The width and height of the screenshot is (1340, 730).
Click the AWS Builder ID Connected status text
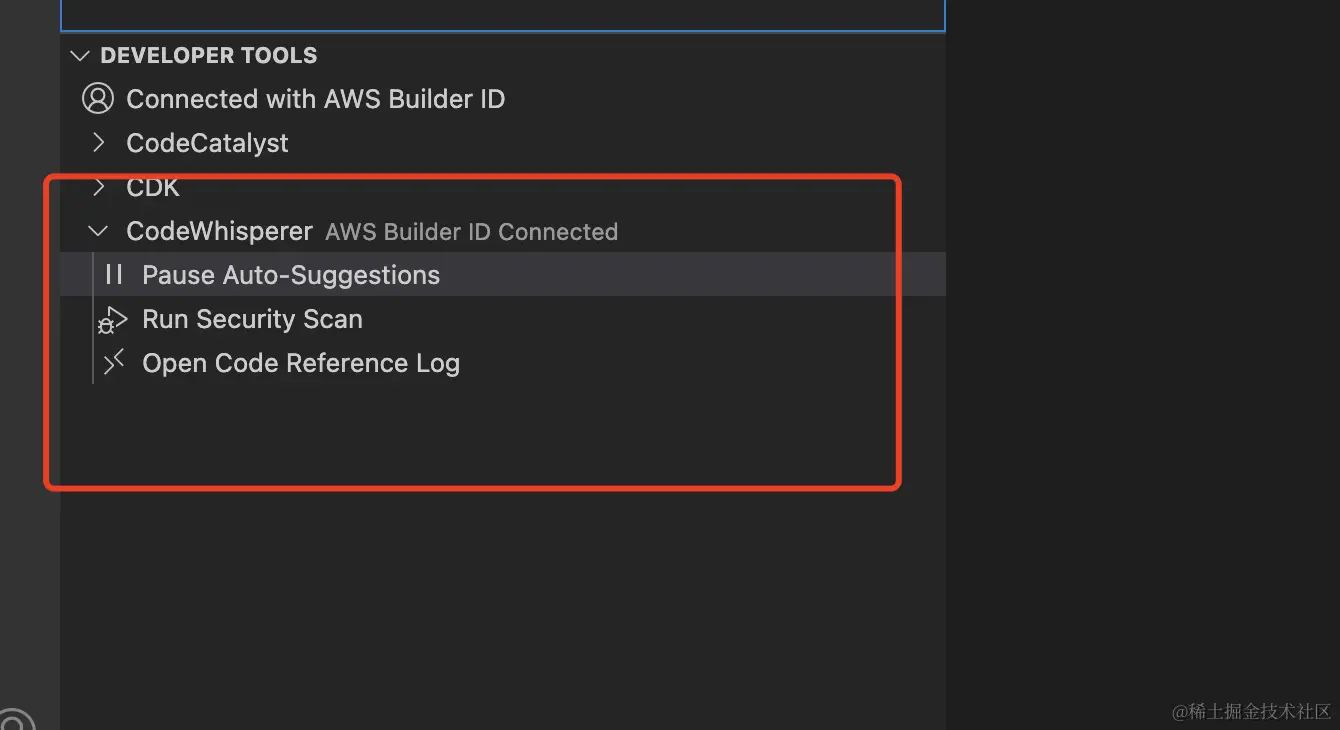471,232
